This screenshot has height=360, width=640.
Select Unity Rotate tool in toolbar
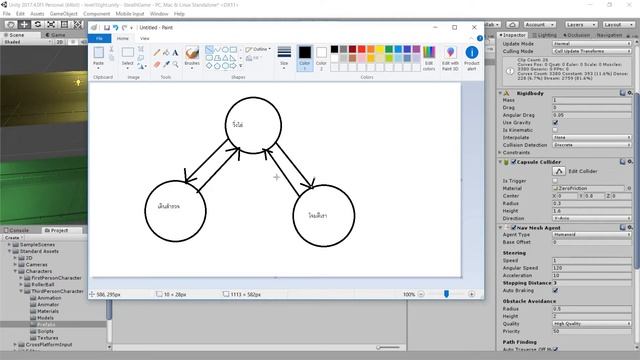tap(38, 24)
